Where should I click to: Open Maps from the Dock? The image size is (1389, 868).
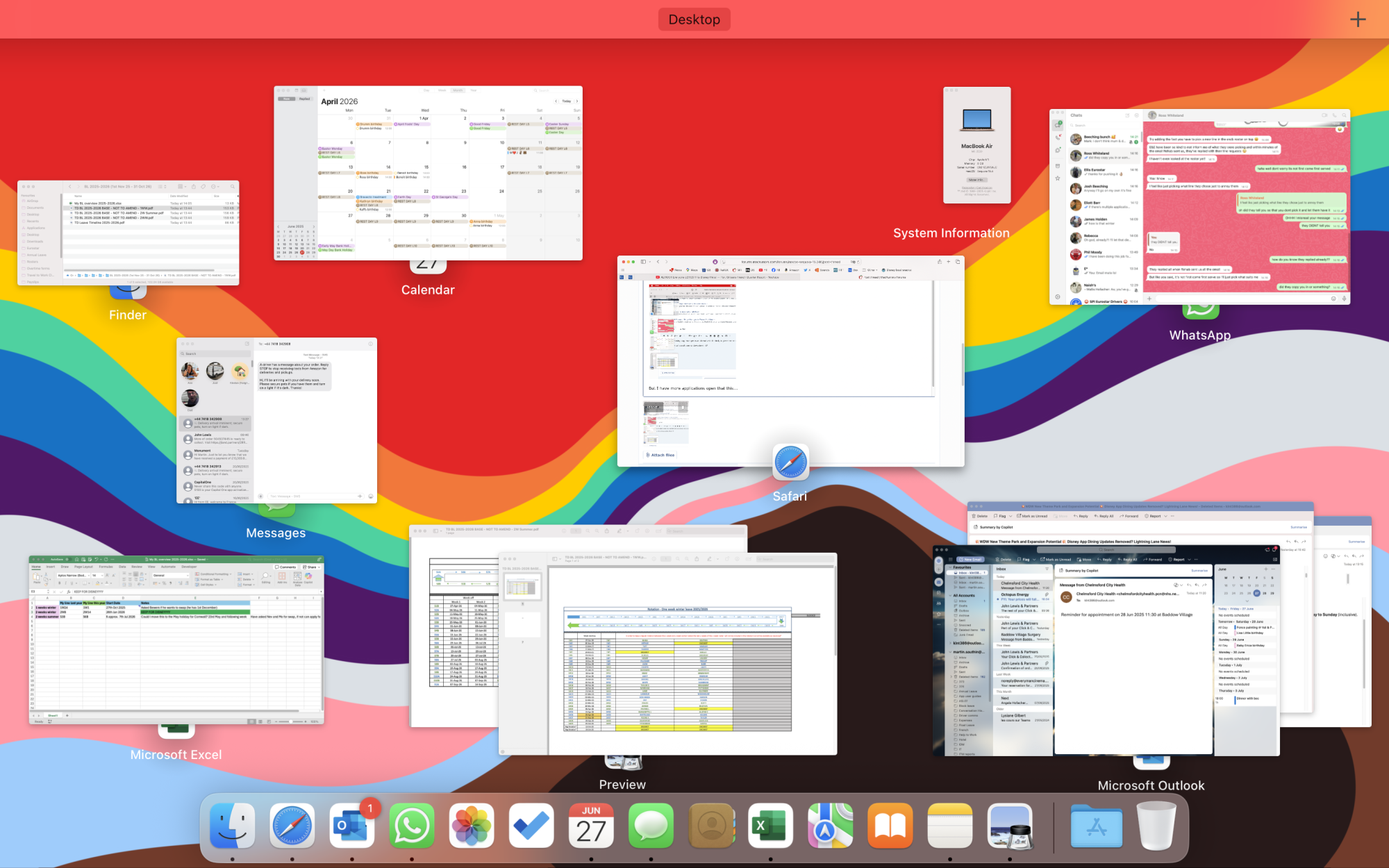coord(831,826)
